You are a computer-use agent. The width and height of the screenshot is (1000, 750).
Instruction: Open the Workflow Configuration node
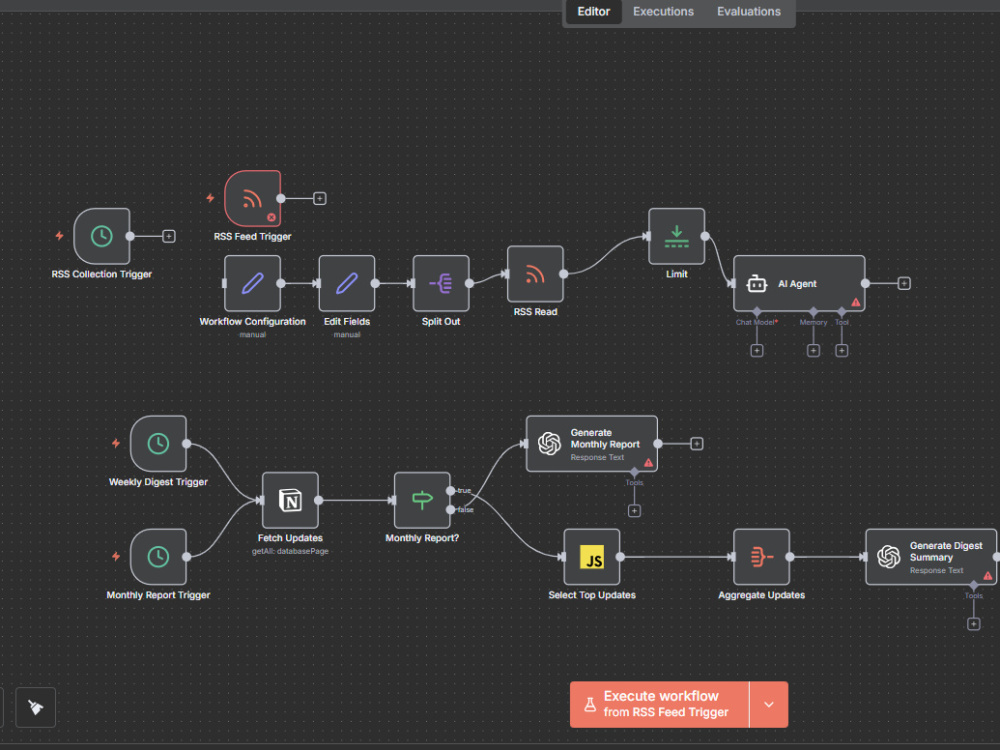pos(253,283)
